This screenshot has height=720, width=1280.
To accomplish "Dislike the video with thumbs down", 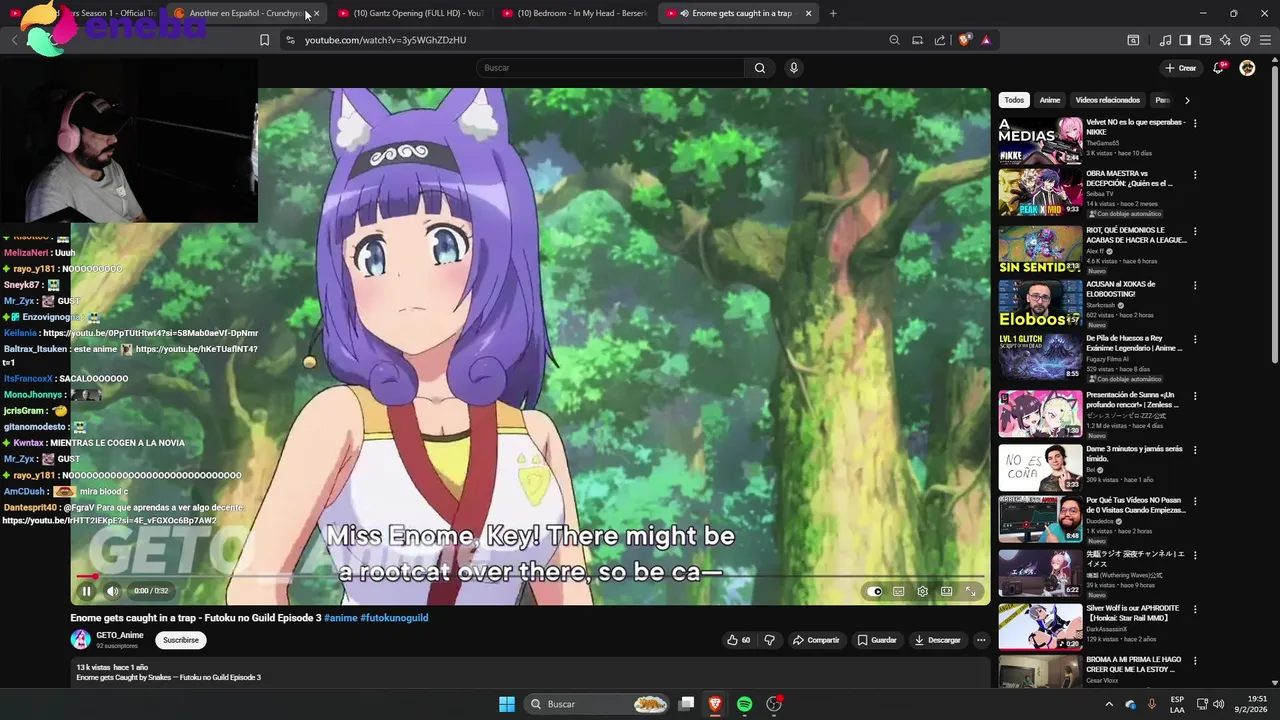I will click(x=769, y=640).
